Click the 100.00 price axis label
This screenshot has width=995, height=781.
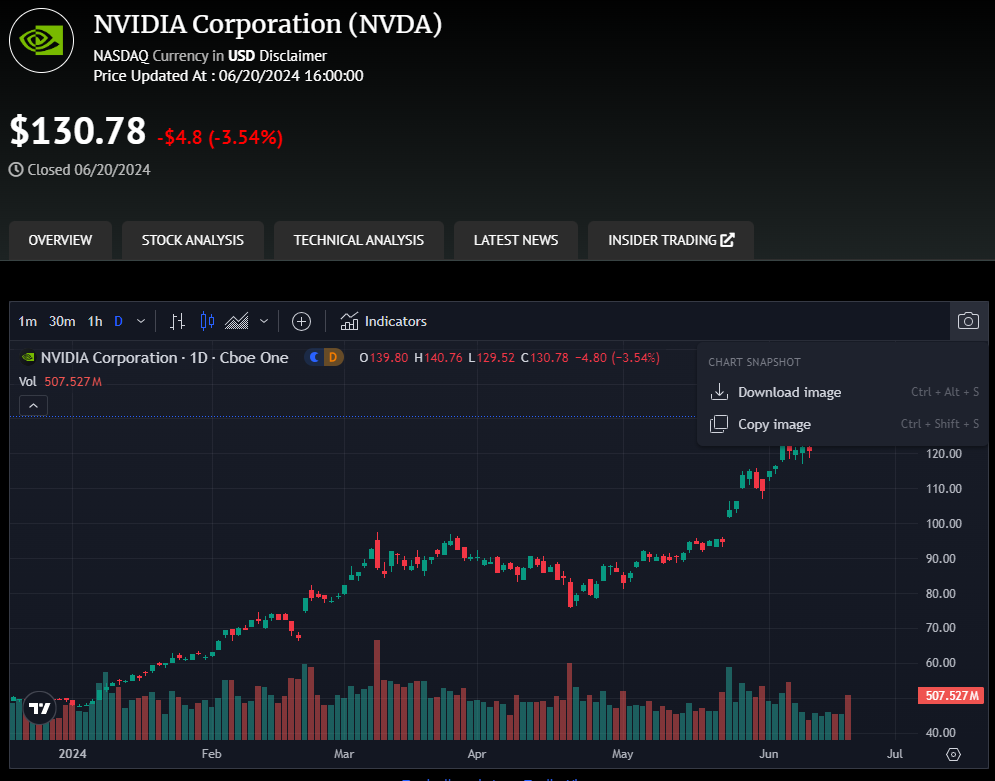click(x=944, y=524)
